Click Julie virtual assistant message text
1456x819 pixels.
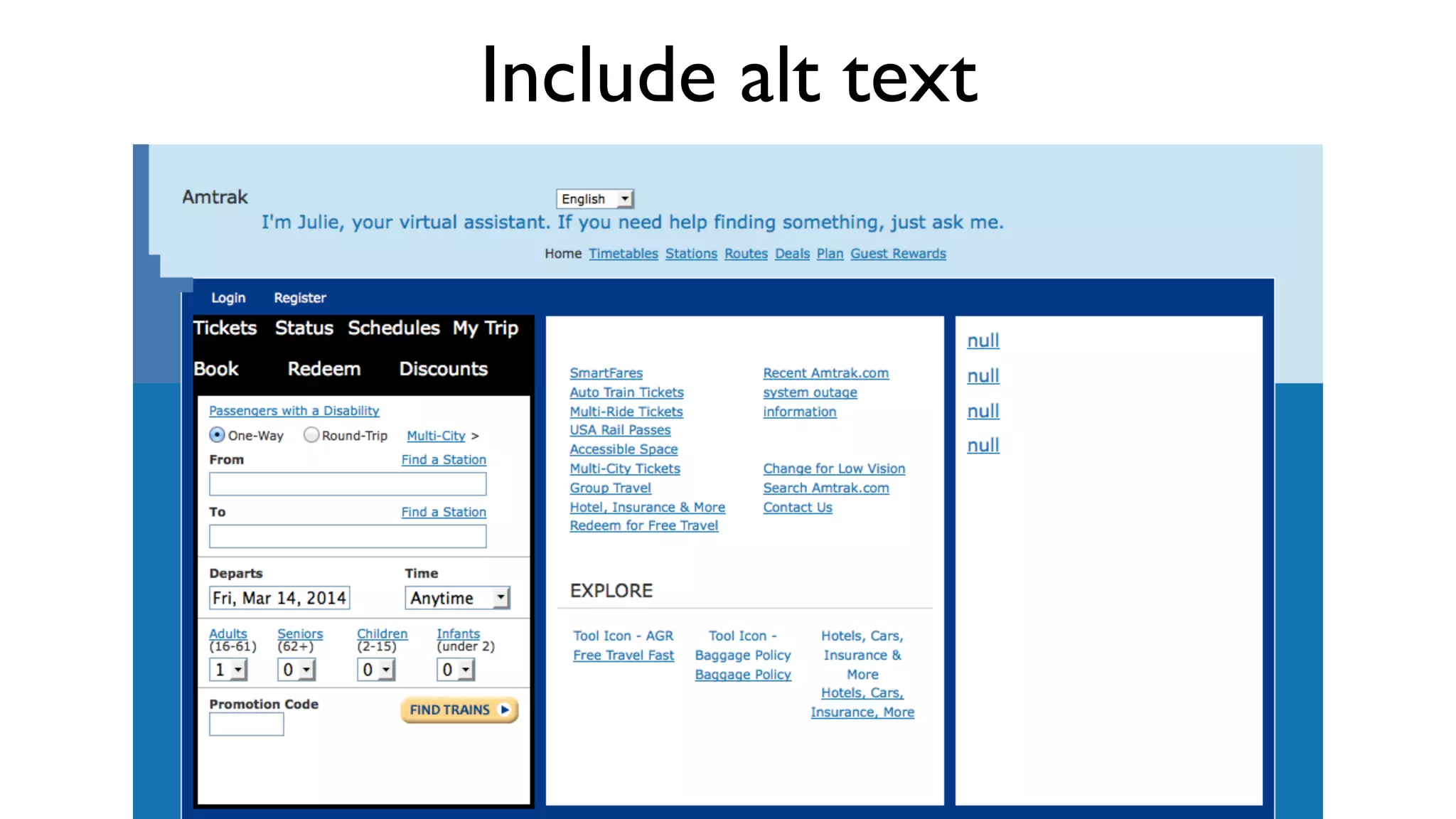coord(633,223)
